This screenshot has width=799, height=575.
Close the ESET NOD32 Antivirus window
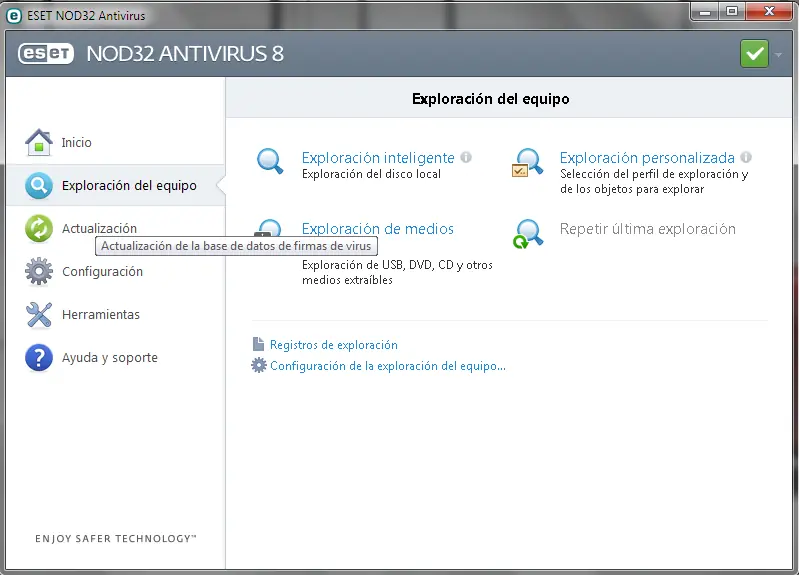(769, 12)
